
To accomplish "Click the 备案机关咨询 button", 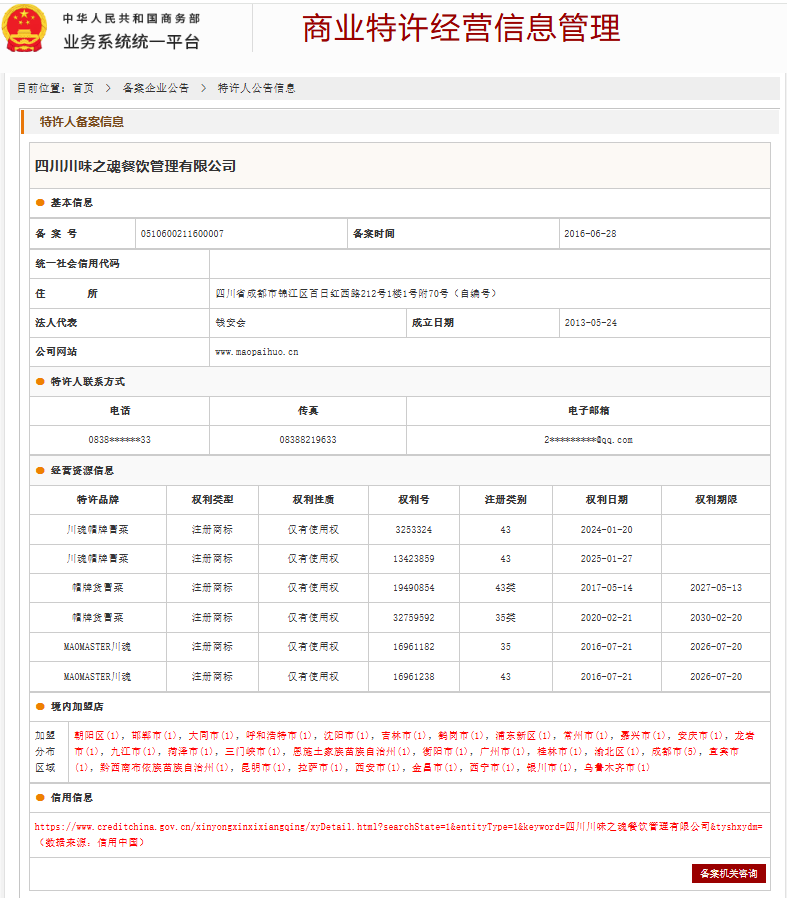I will 729,873.
